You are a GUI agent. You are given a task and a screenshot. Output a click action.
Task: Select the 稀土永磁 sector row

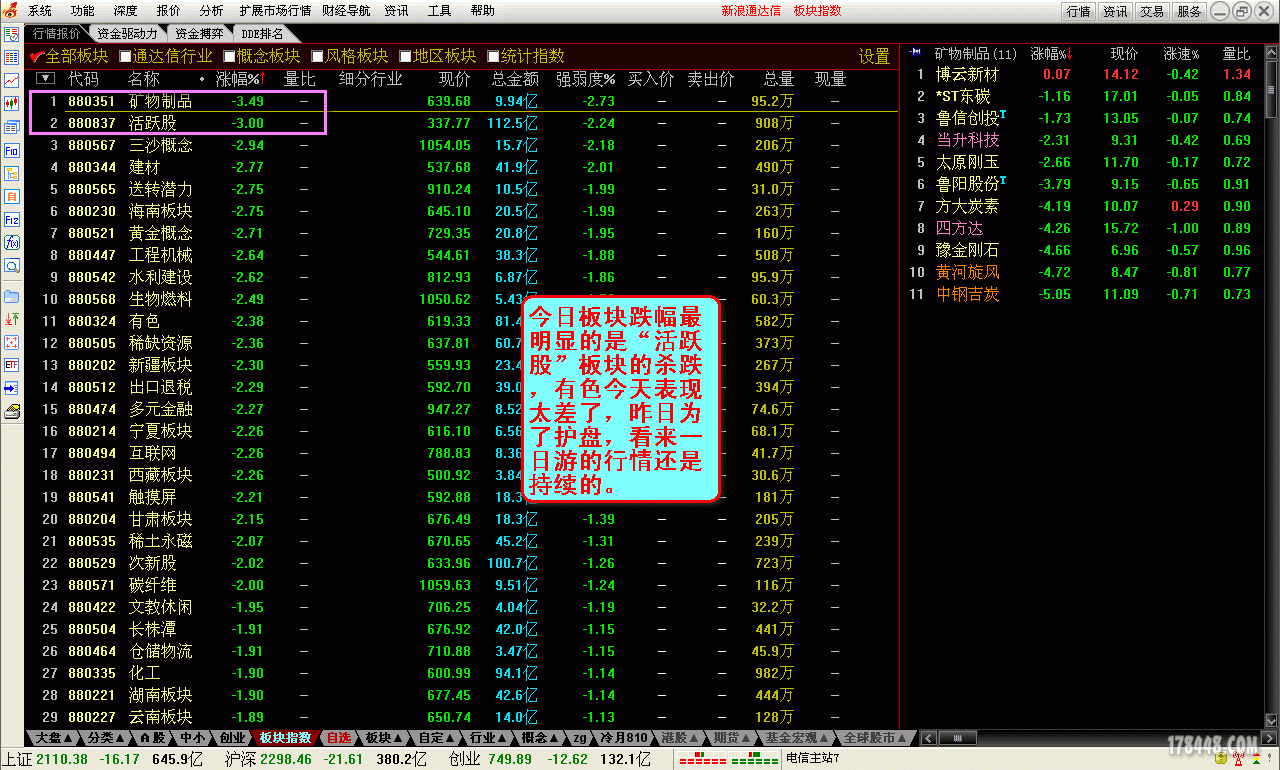pos(462,541)
